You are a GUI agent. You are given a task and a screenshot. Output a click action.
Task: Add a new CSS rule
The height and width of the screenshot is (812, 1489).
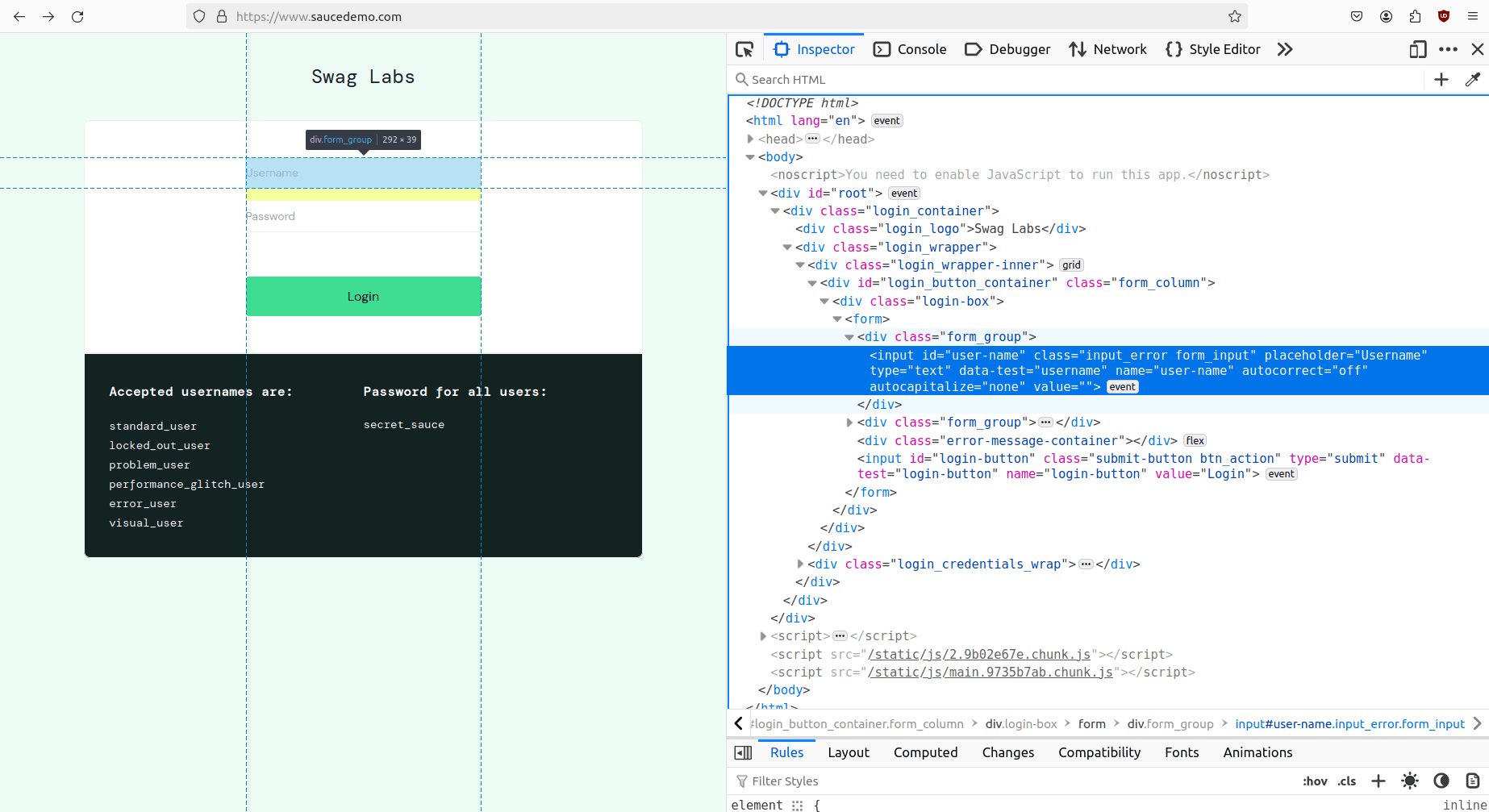point(1378,781)
